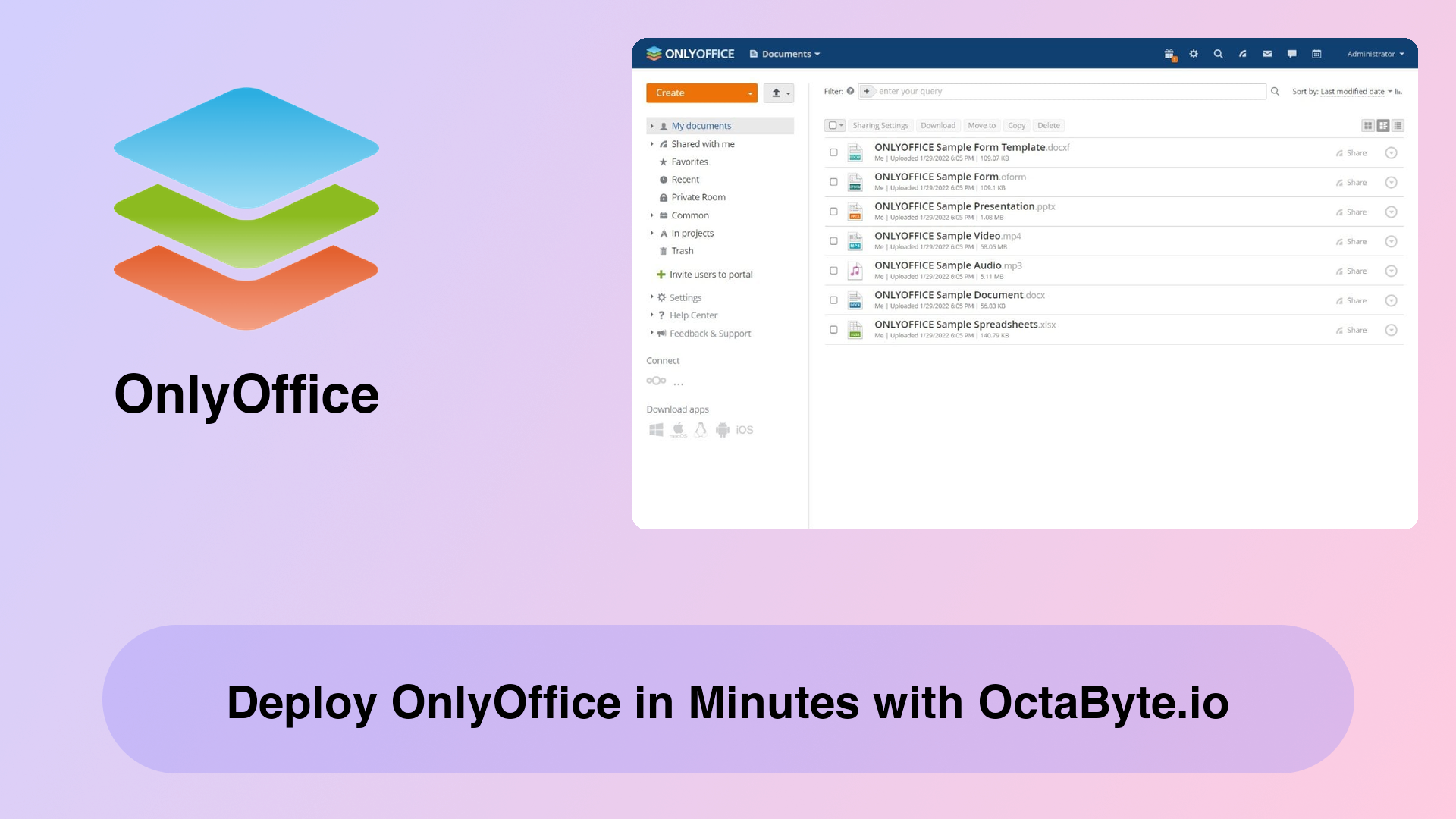Toggle checkbox for ONLYOFFICE Sample Form
1456x819 pixels.
tap(833, 181)
